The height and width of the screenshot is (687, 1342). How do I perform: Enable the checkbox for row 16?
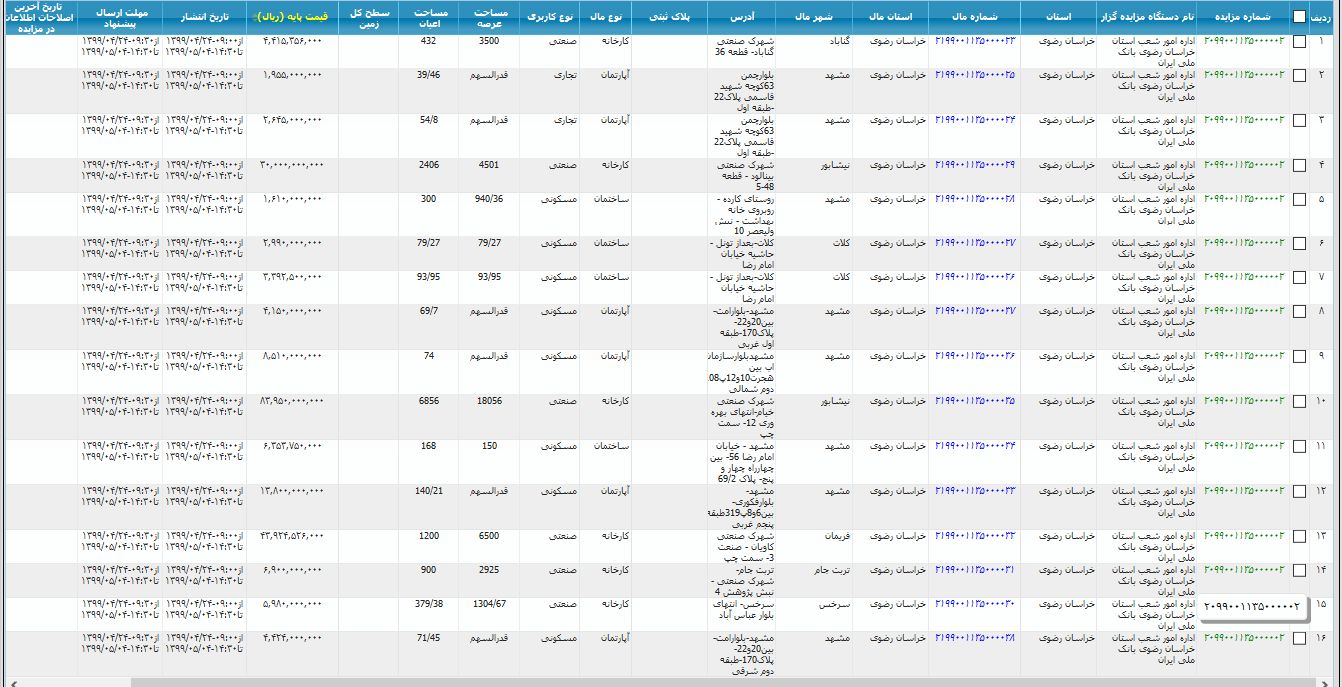coord(1299,638)
